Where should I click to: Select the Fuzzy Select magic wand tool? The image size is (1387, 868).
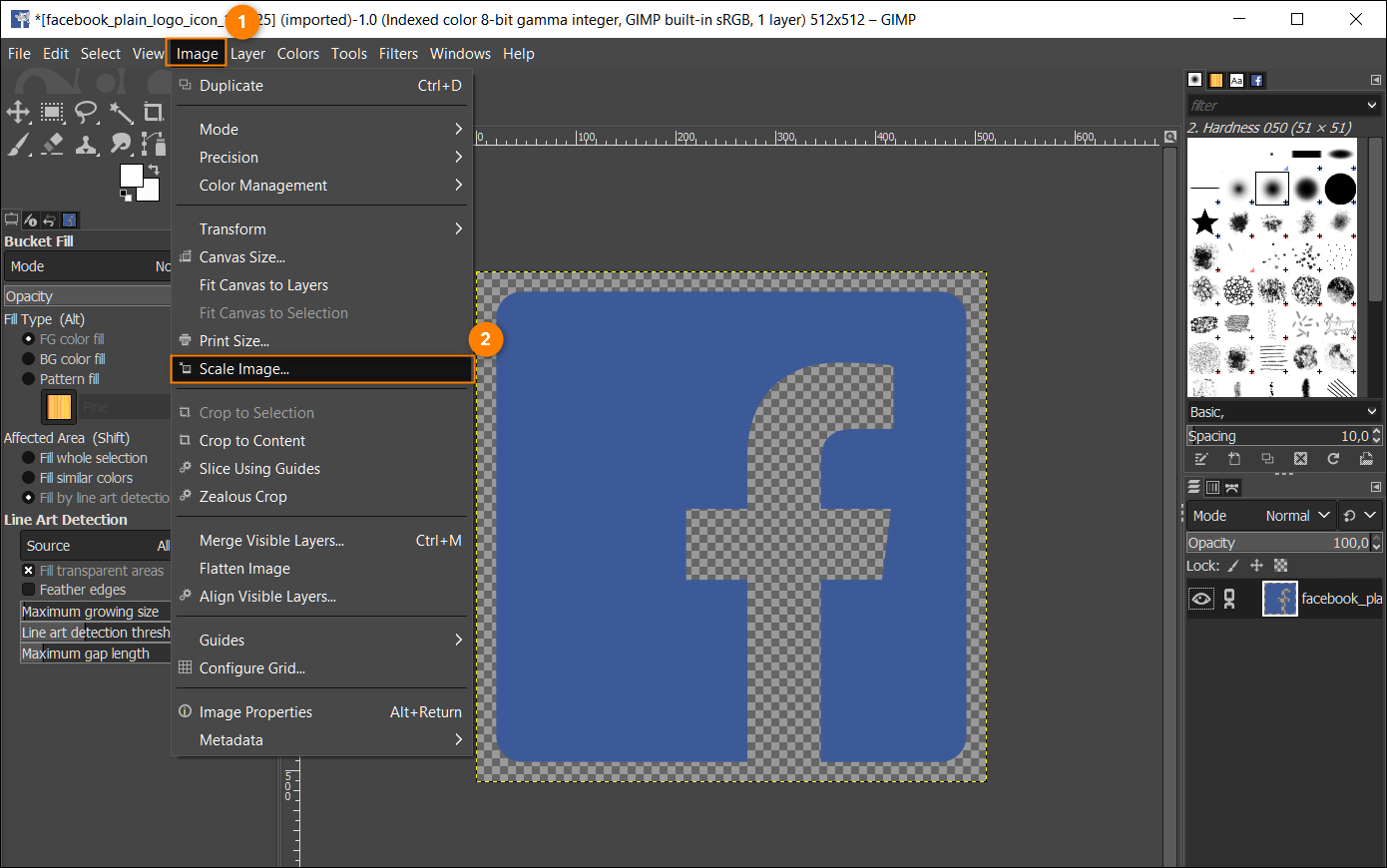[121, 112]
